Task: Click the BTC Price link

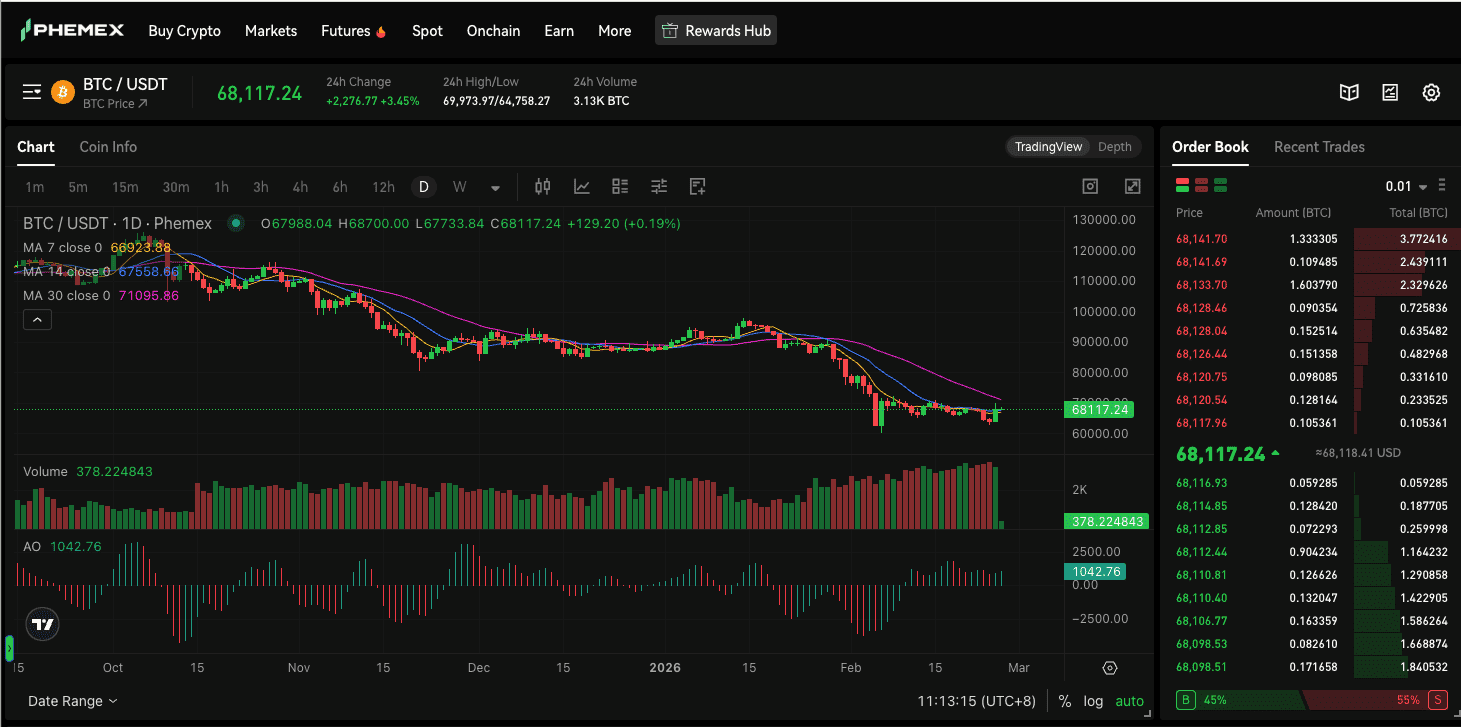Action: pos(114,104)
